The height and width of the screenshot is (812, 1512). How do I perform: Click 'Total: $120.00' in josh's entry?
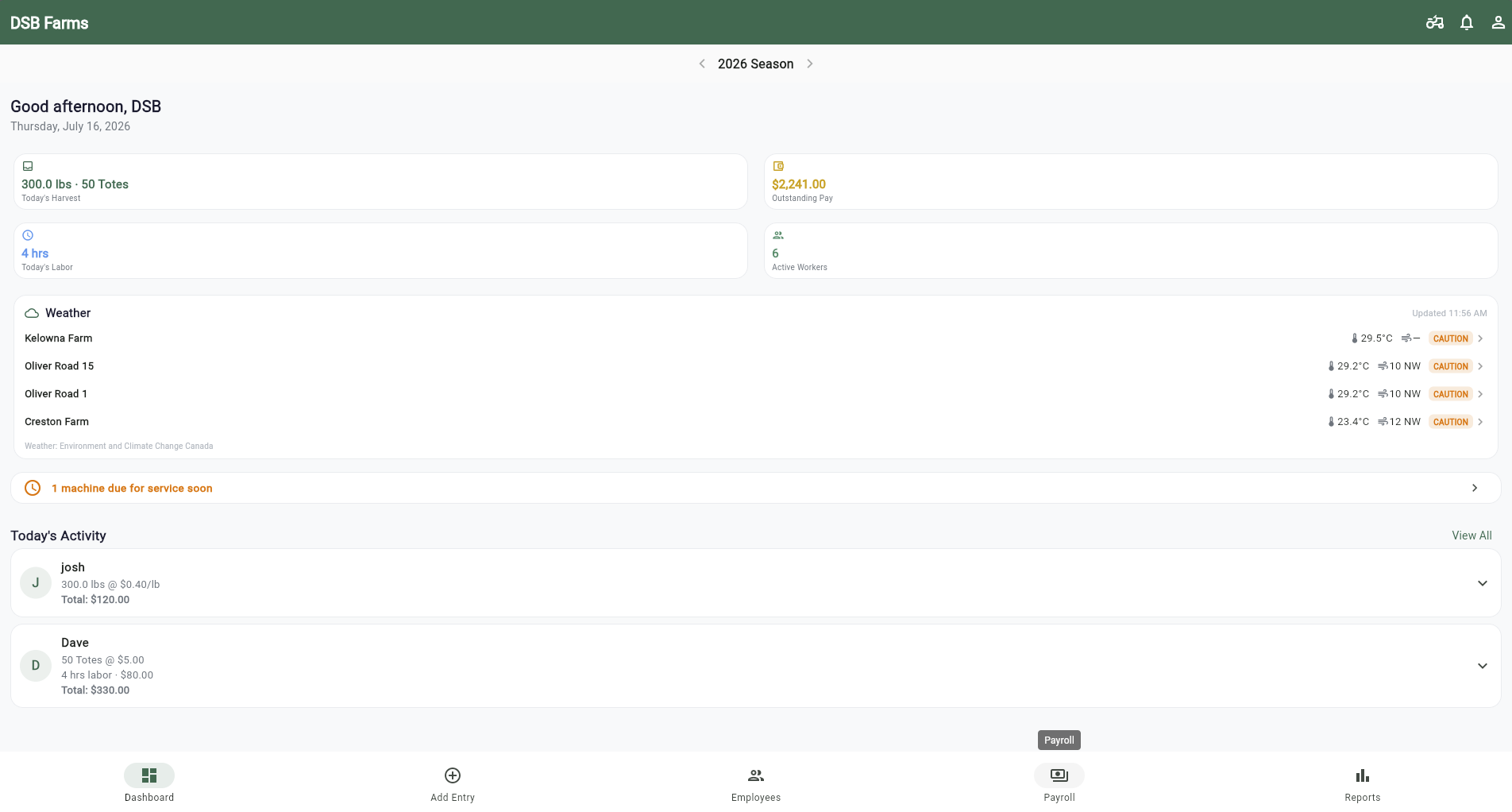pyautogui.click(x=95, y=600)
